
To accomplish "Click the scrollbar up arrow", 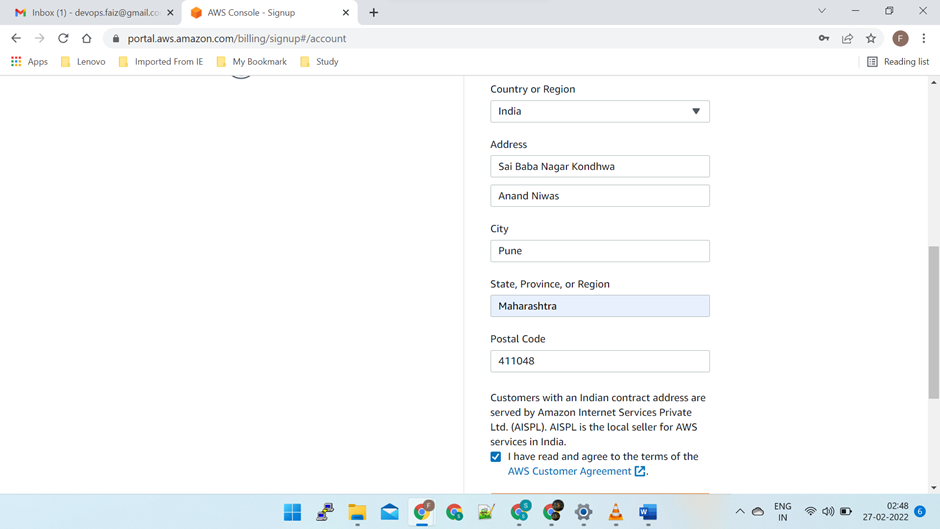I will click(933, 82).
